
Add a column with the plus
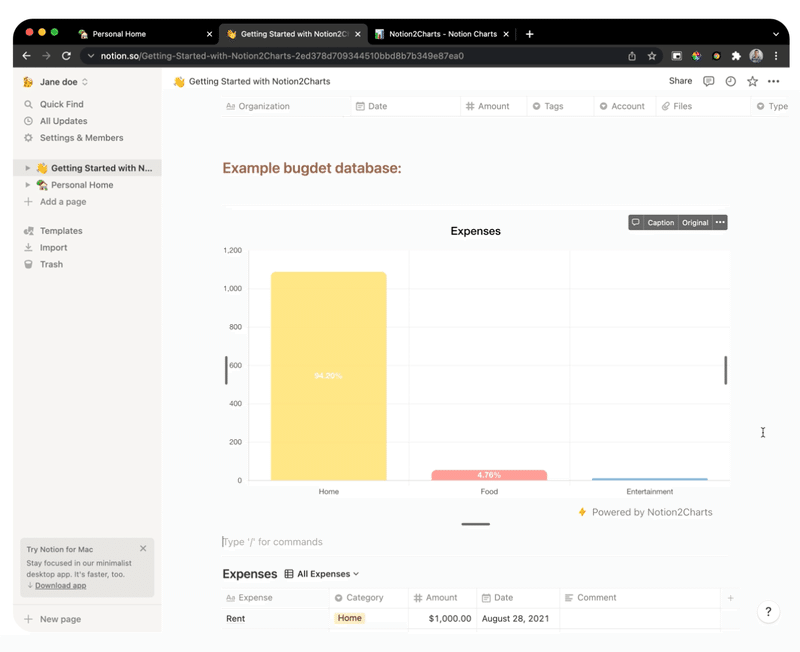coord(731,598)
